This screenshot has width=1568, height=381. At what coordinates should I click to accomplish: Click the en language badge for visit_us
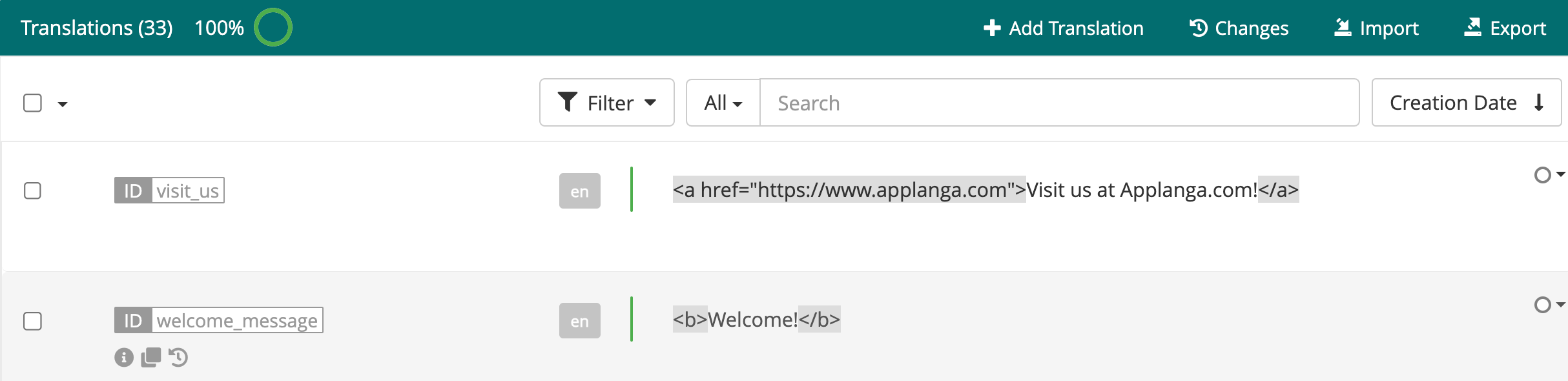pos(580,190)
